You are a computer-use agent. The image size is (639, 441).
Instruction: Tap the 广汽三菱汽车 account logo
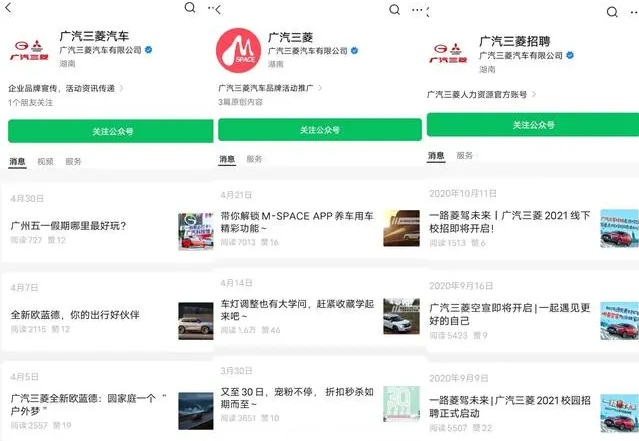(29, 51)
